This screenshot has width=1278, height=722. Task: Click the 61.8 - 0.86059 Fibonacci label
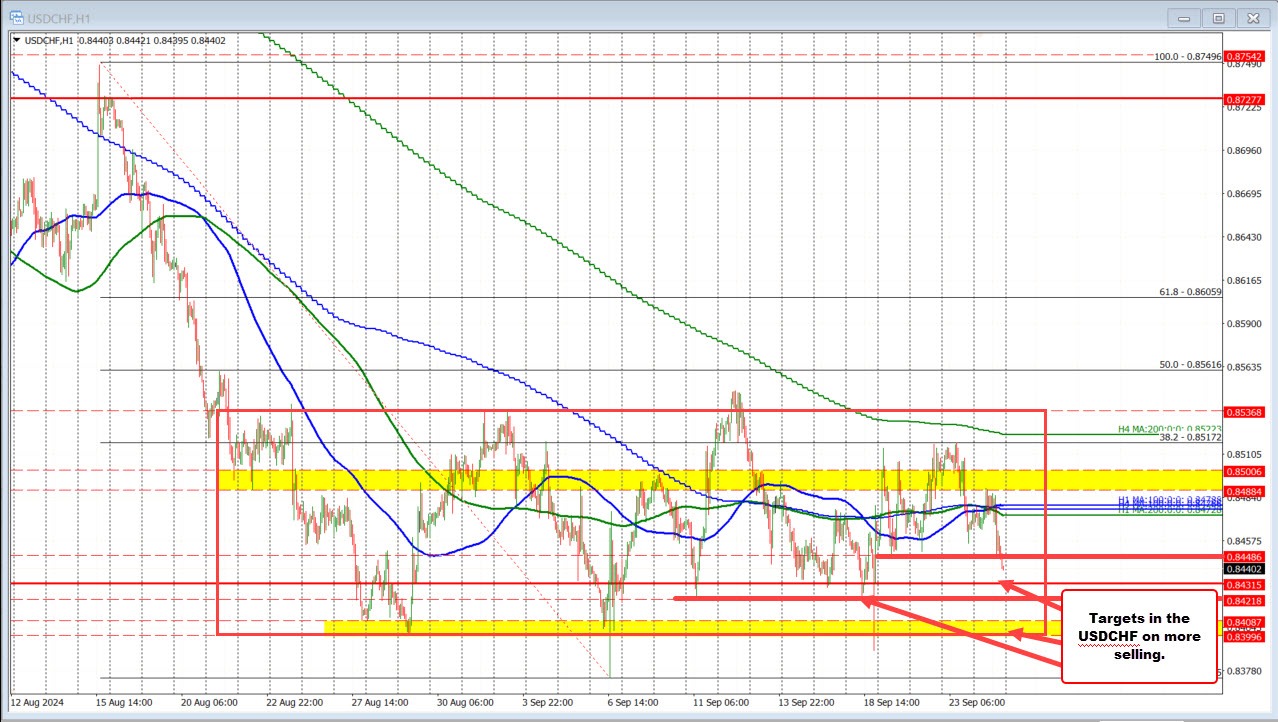[1190, 292]
